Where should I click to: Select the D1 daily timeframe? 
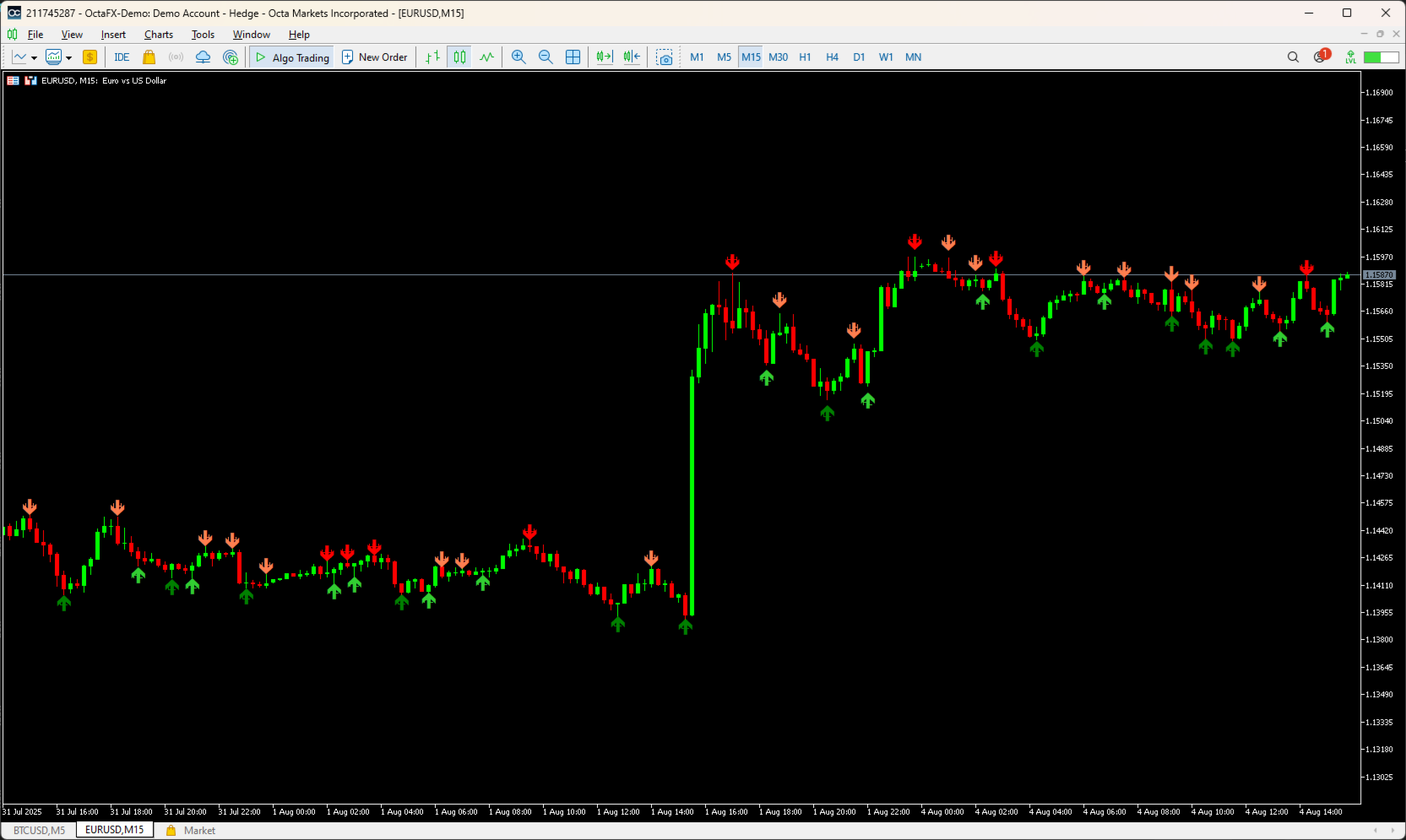point(859,57)
